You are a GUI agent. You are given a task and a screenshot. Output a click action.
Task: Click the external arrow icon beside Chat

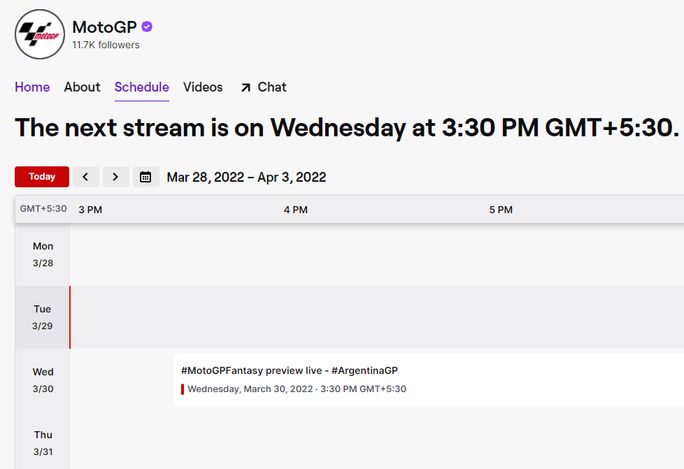pos(245,88)
